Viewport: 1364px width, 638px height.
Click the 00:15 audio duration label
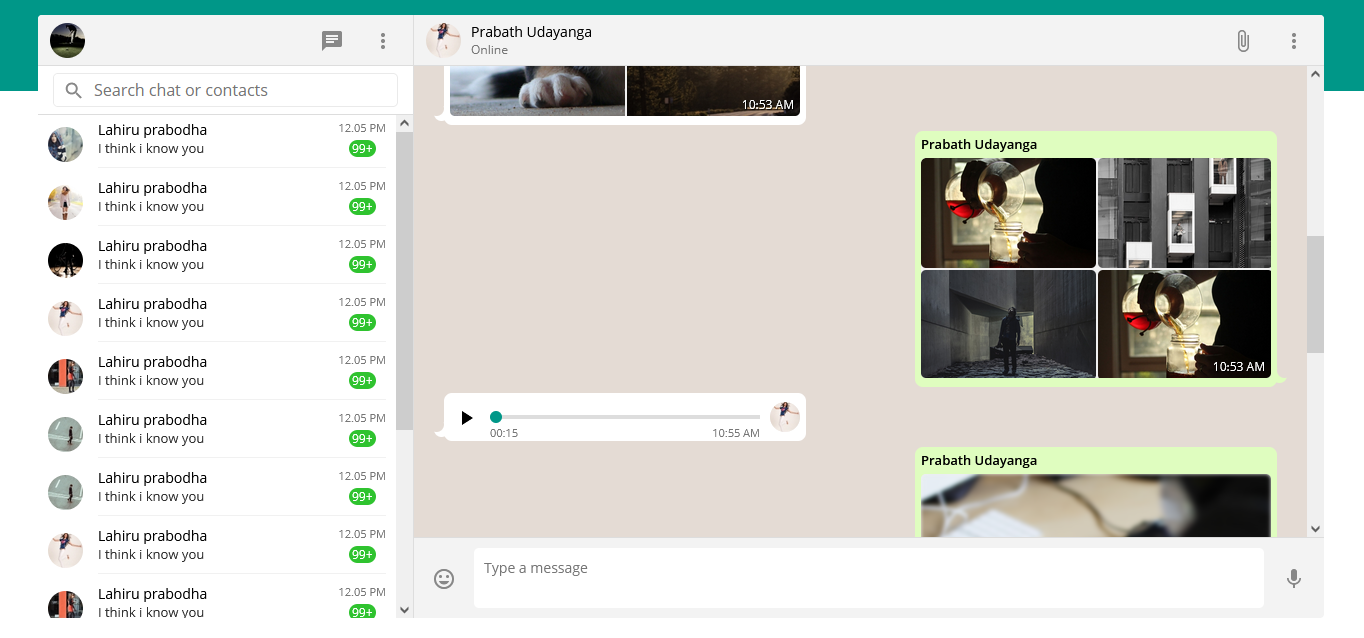tap(504, 433)
